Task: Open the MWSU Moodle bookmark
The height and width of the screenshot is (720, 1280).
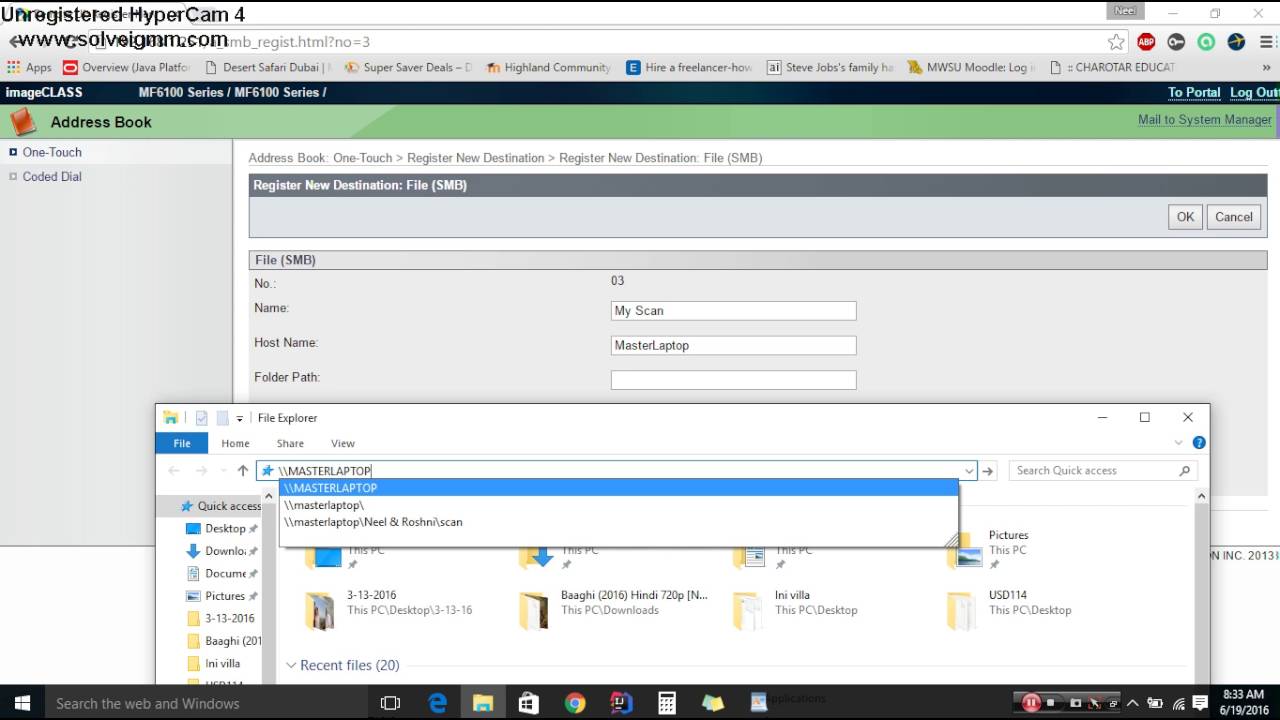Action: click(972, 67)
